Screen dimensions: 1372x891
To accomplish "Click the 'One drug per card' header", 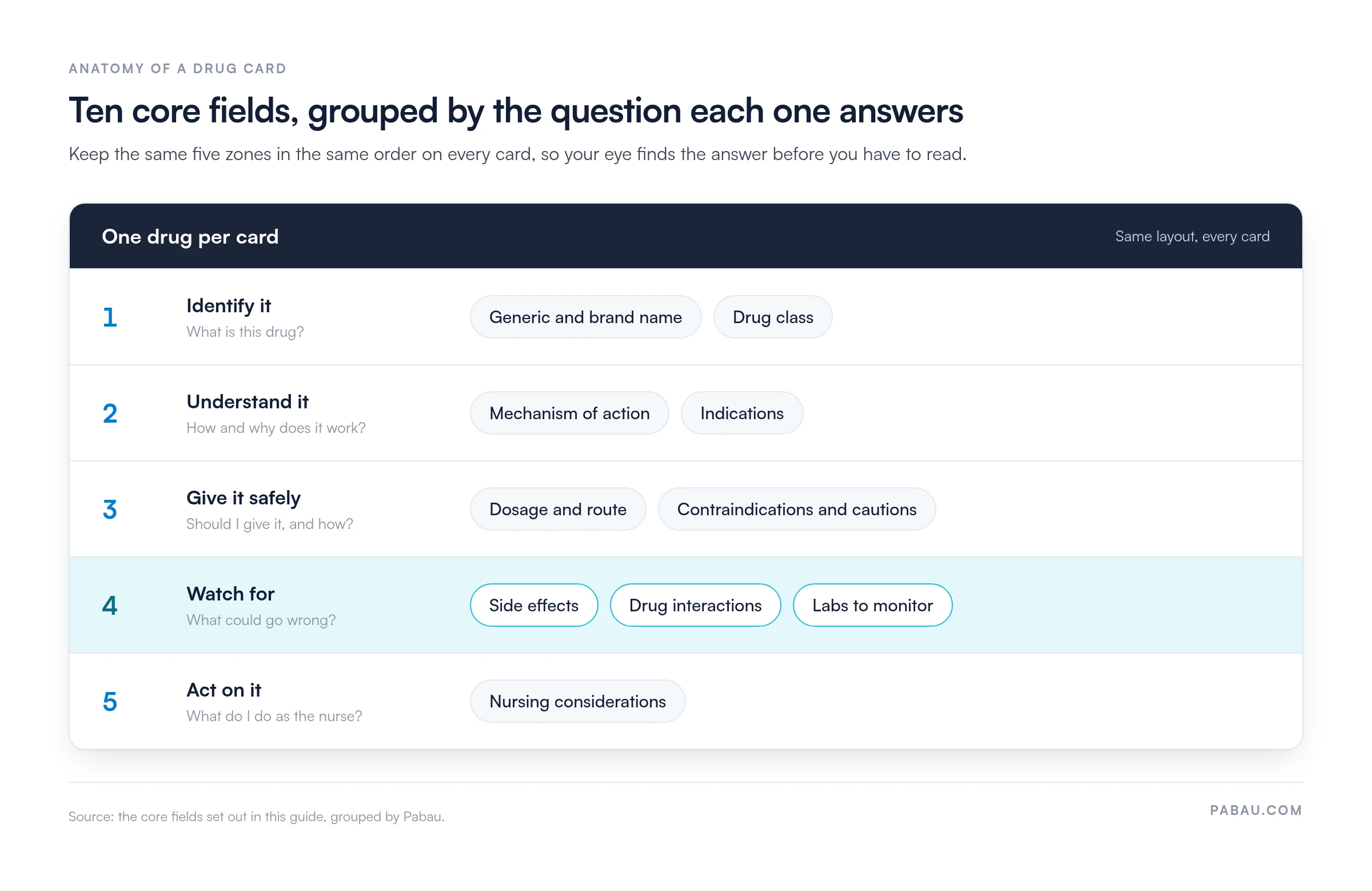I will pos(190,236).
